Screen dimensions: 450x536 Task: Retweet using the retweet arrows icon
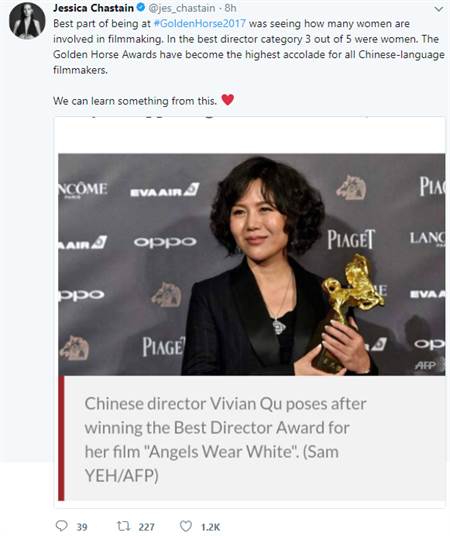[x=123, y=526]
